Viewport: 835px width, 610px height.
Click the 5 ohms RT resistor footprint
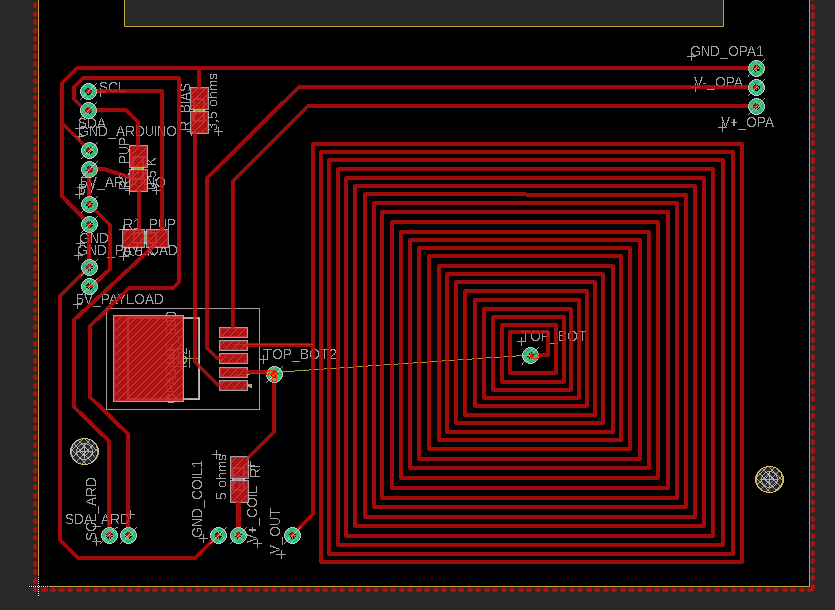tap(239, 479)
